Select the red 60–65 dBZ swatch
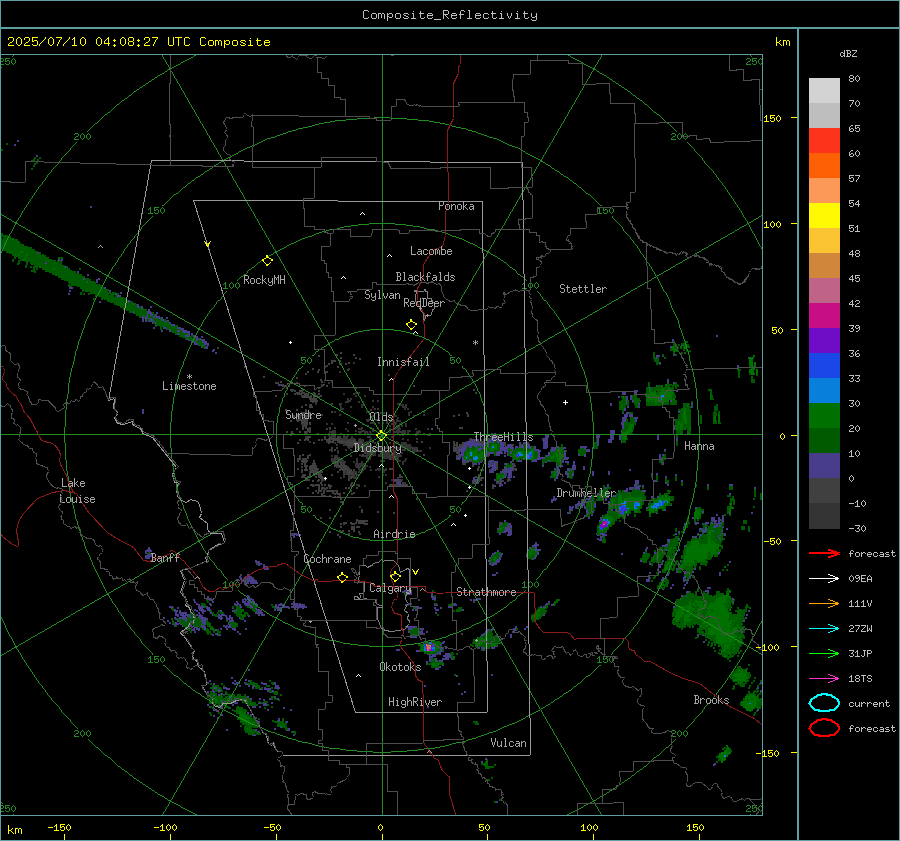 [x=824, y=140]
